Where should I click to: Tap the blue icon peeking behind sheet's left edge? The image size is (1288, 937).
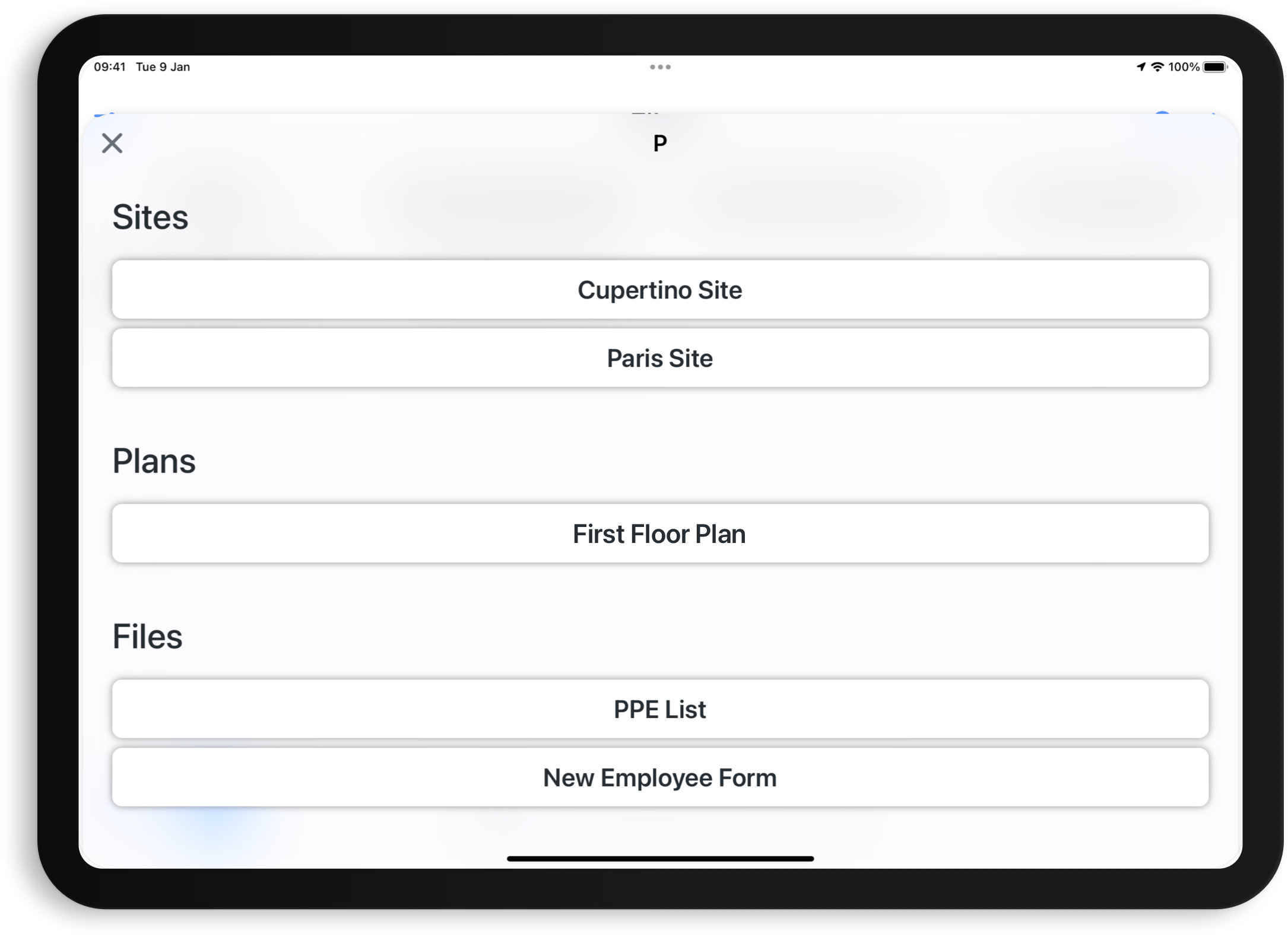pyautogui.click(x=105, y=113)
